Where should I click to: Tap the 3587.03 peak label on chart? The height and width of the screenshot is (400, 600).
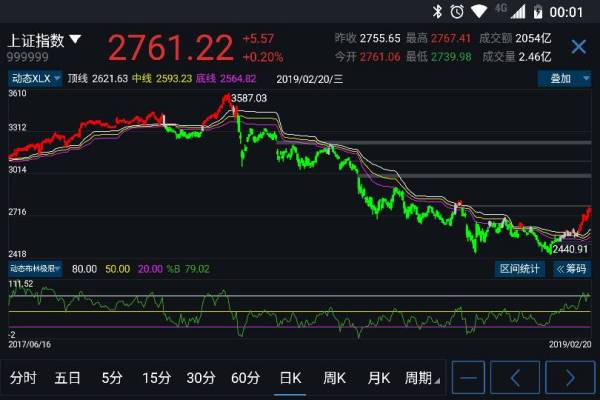coord(249,98)
